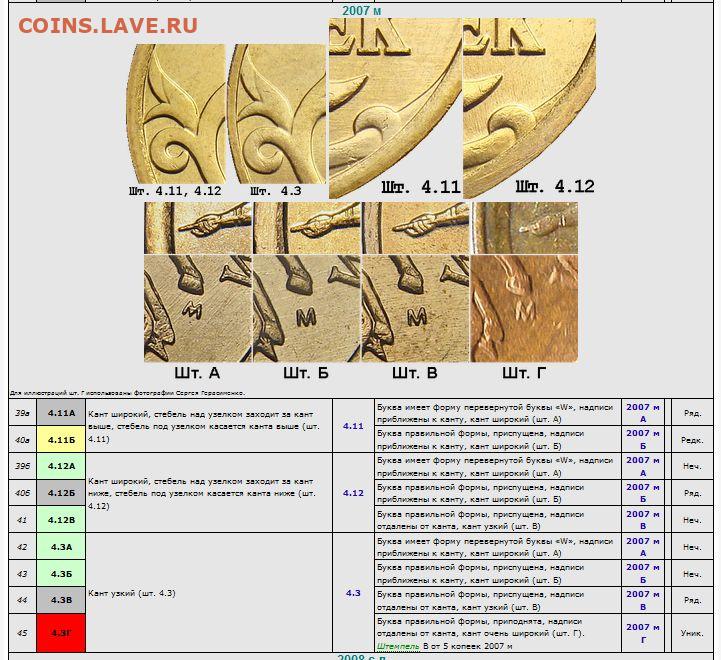721x660 pixels.
Task: Click row number 44
Action: 23,600
